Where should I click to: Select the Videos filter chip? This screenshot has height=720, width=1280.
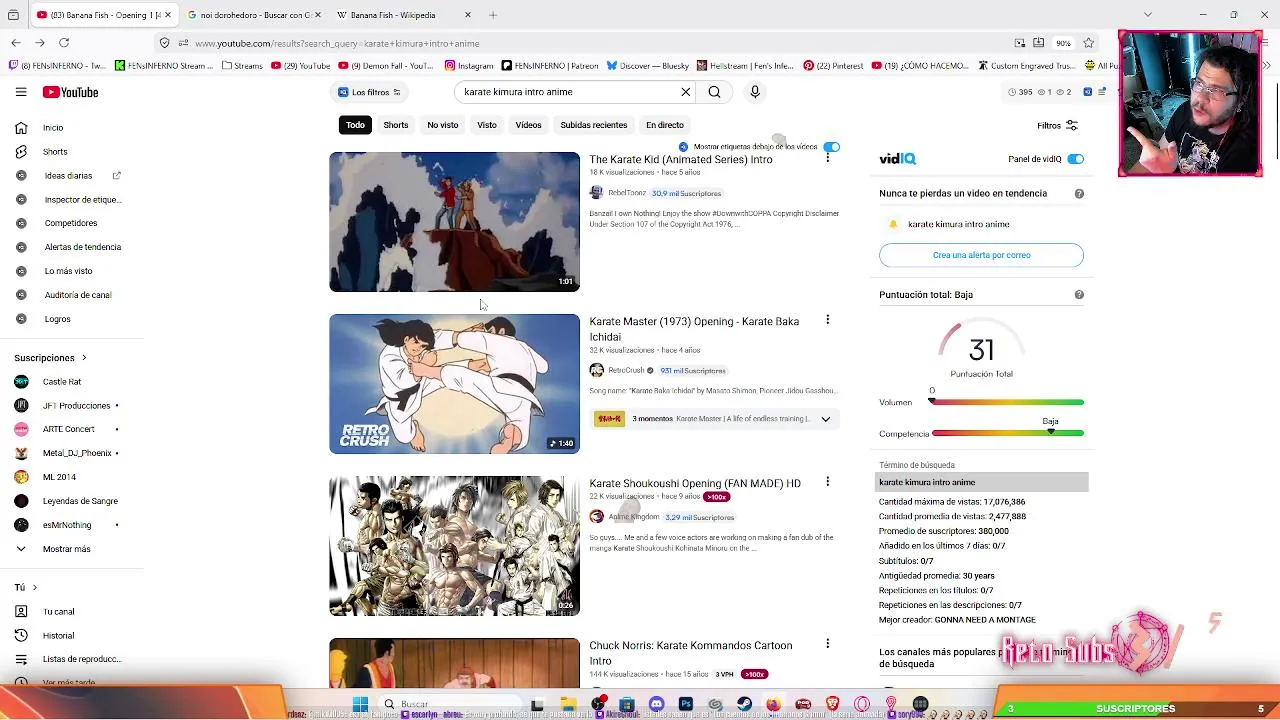[528, 125]
